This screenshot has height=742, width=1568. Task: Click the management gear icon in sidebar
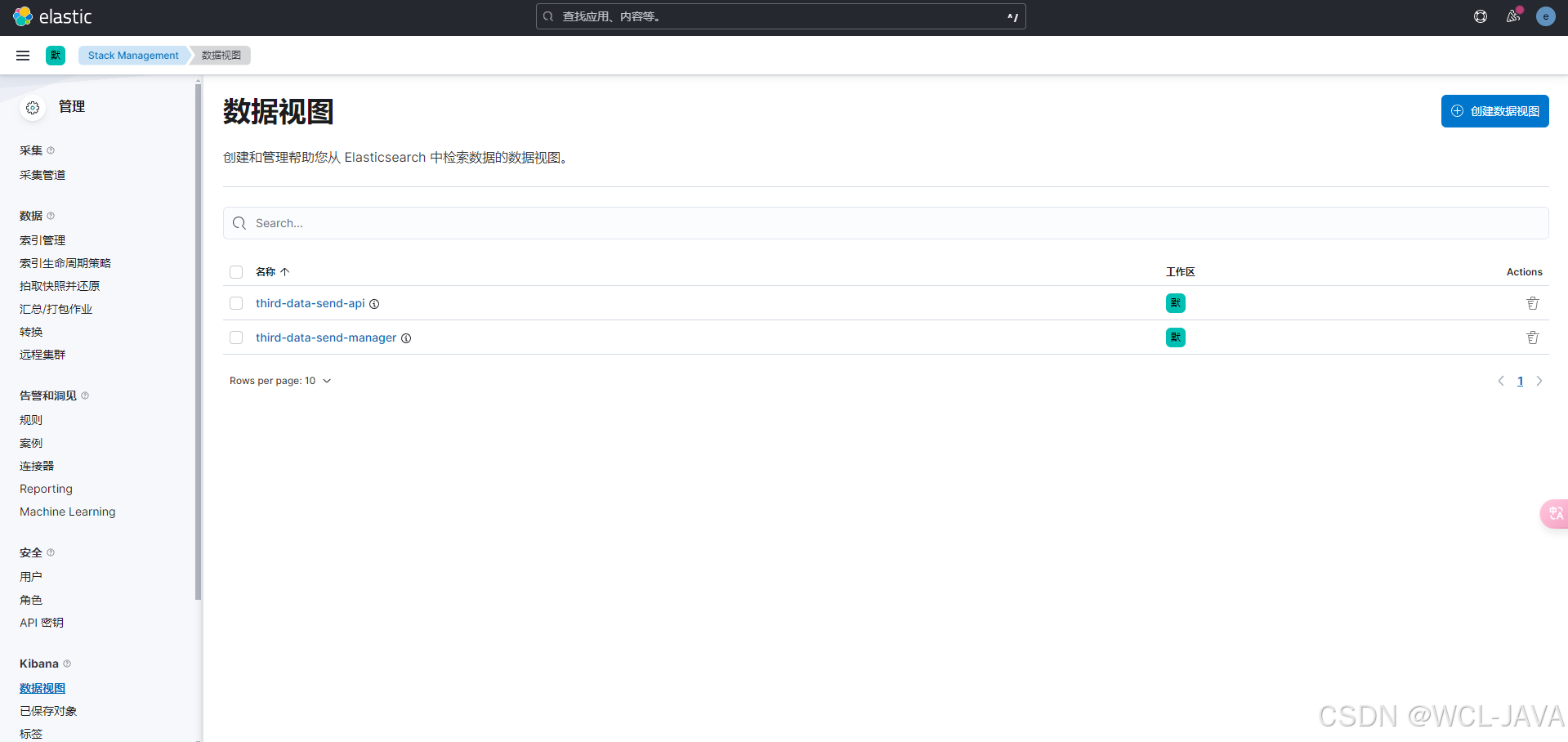coord(33,108)
